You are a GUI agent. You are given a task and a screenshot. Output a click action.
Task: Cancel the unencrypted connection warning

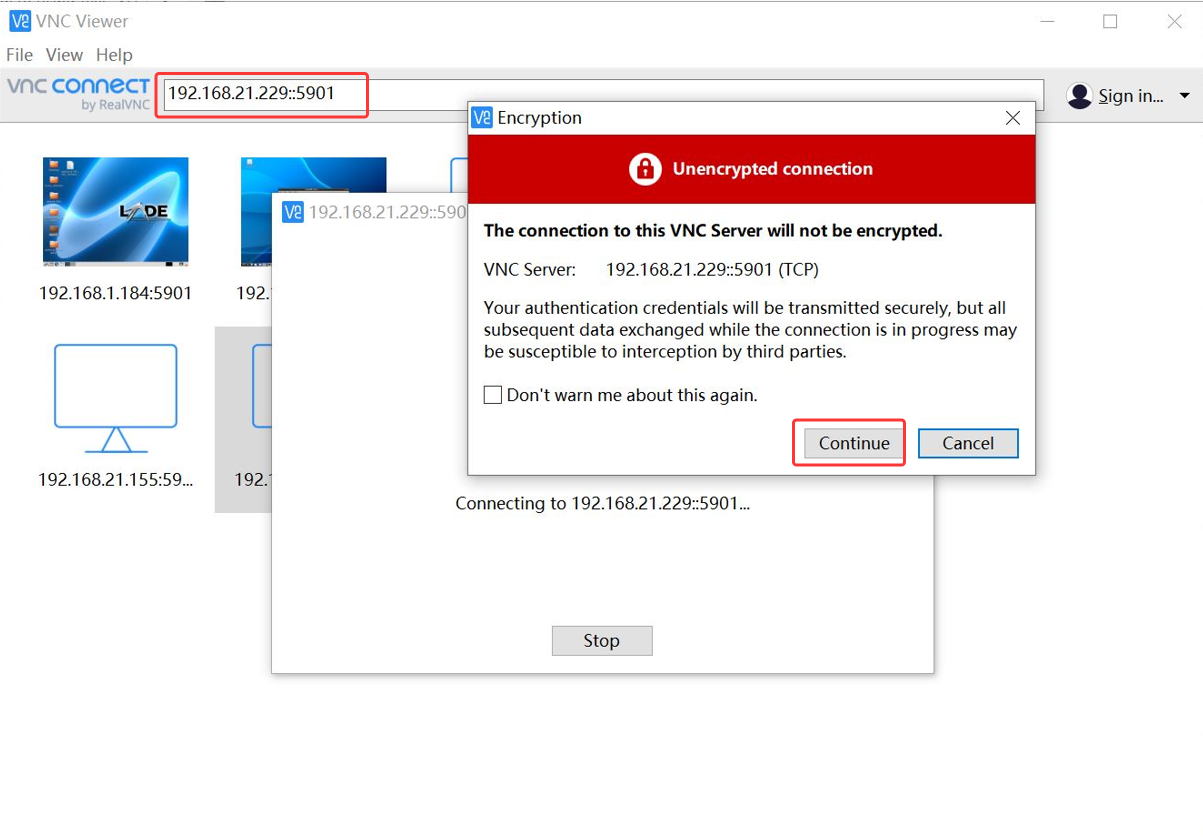pos(967,443)
